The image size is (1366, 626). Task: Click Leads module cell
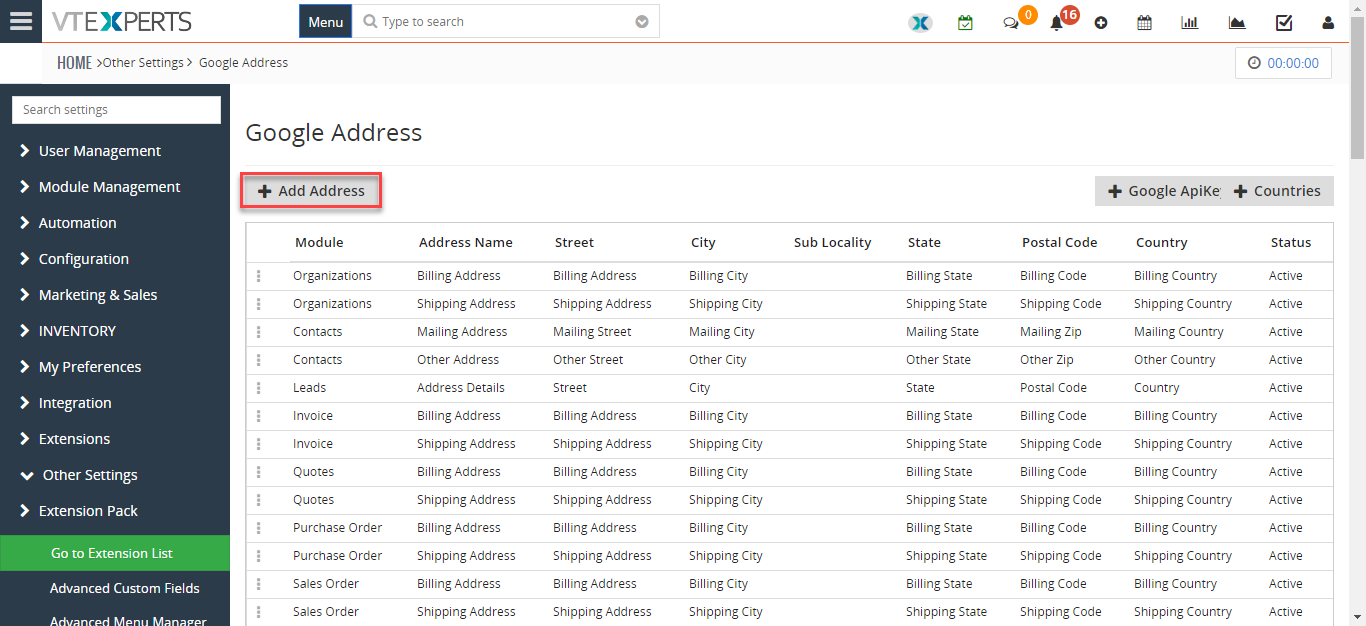310,388
